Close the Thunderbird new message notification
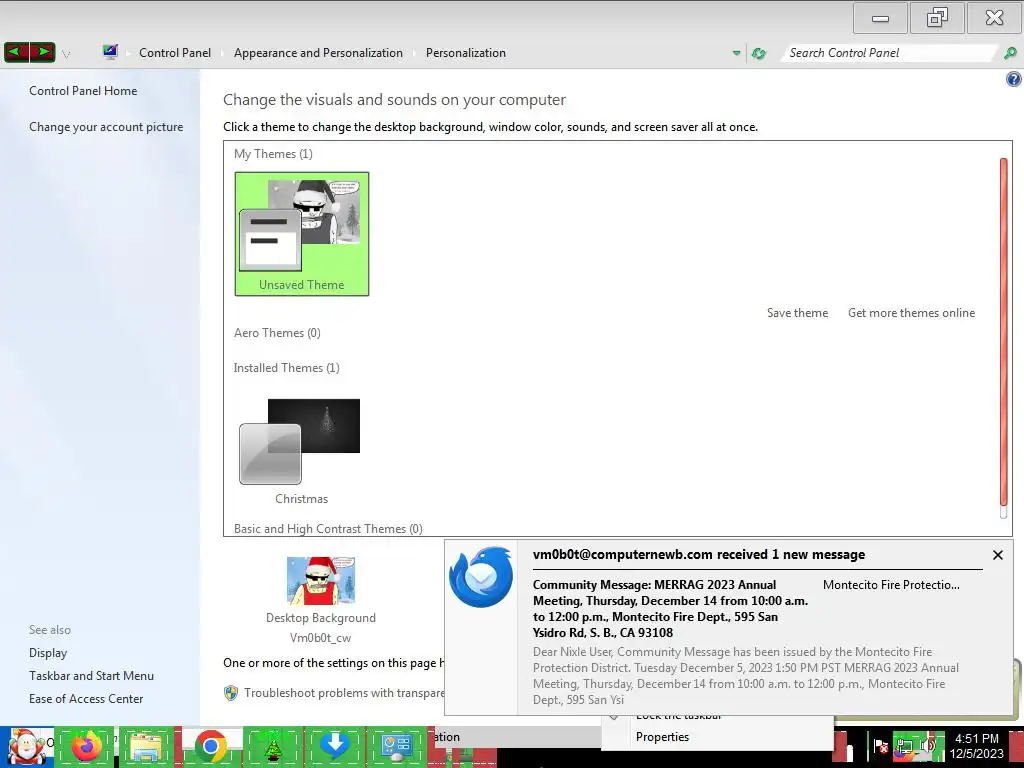Image resolution: width=1024 pixels, height=768 pixels. [x=997, y=555]
